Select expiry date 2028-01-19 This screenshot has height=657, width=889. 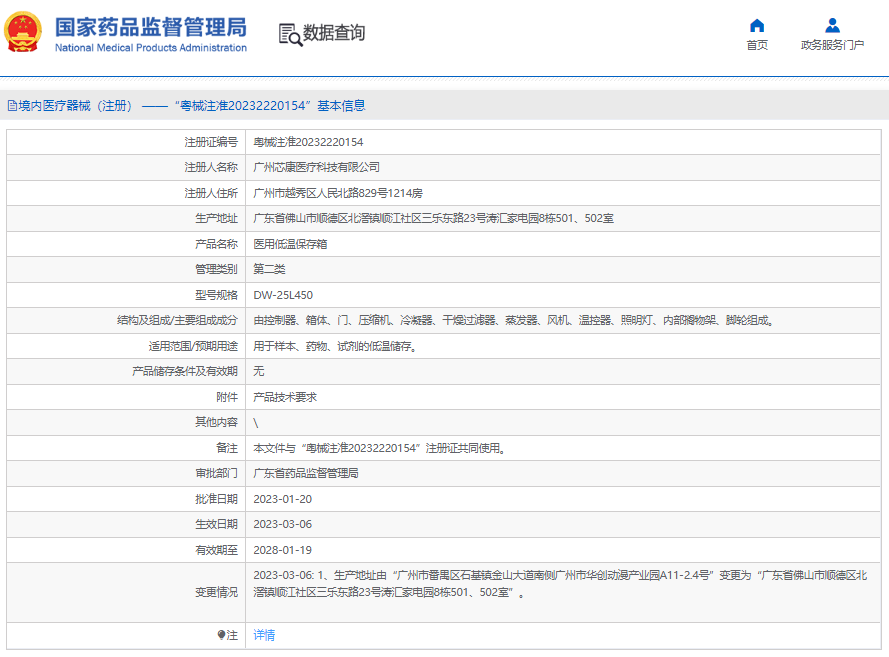click(x=282, y=550)
